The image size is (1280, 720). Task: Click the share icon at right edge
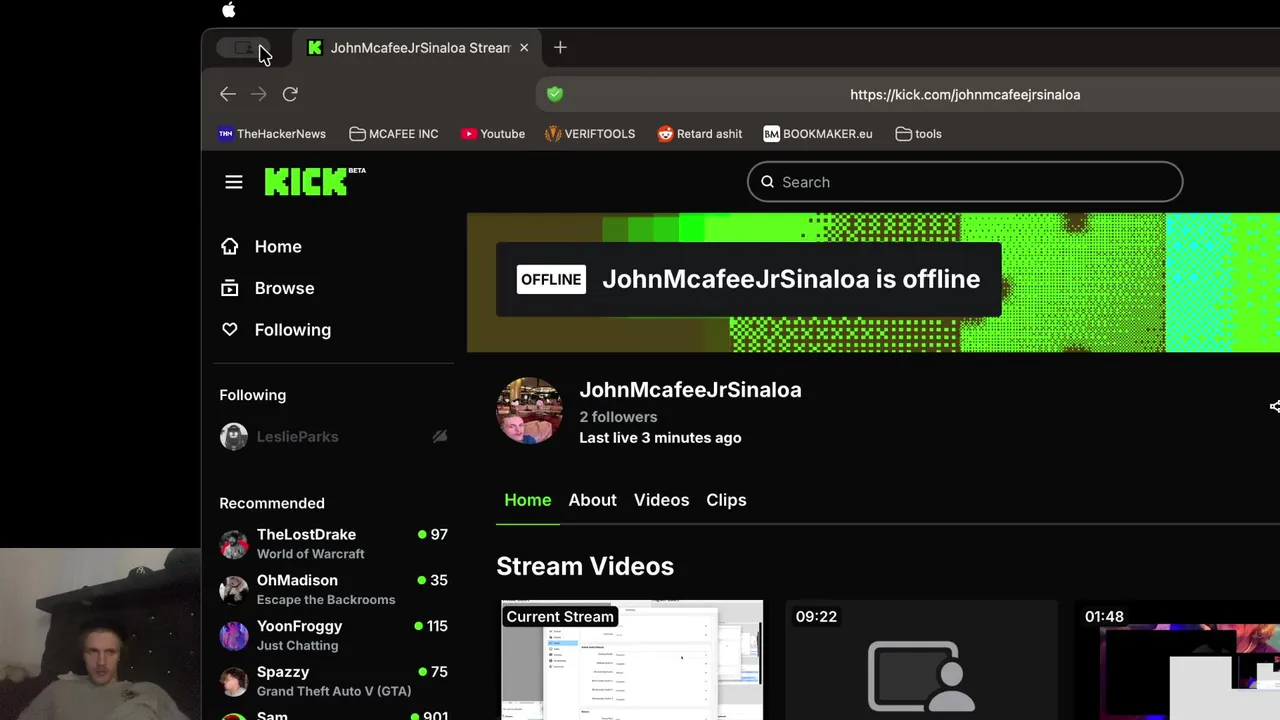1274,406
